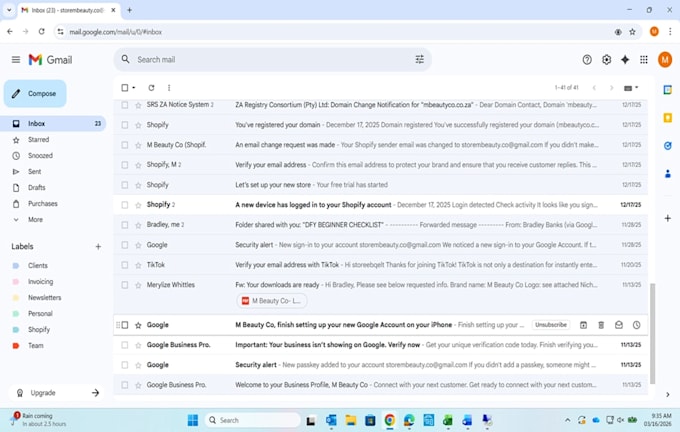This screenshot has width=680, height=432.
Task: Open the Windows Start menu
Action: (193, 420)
